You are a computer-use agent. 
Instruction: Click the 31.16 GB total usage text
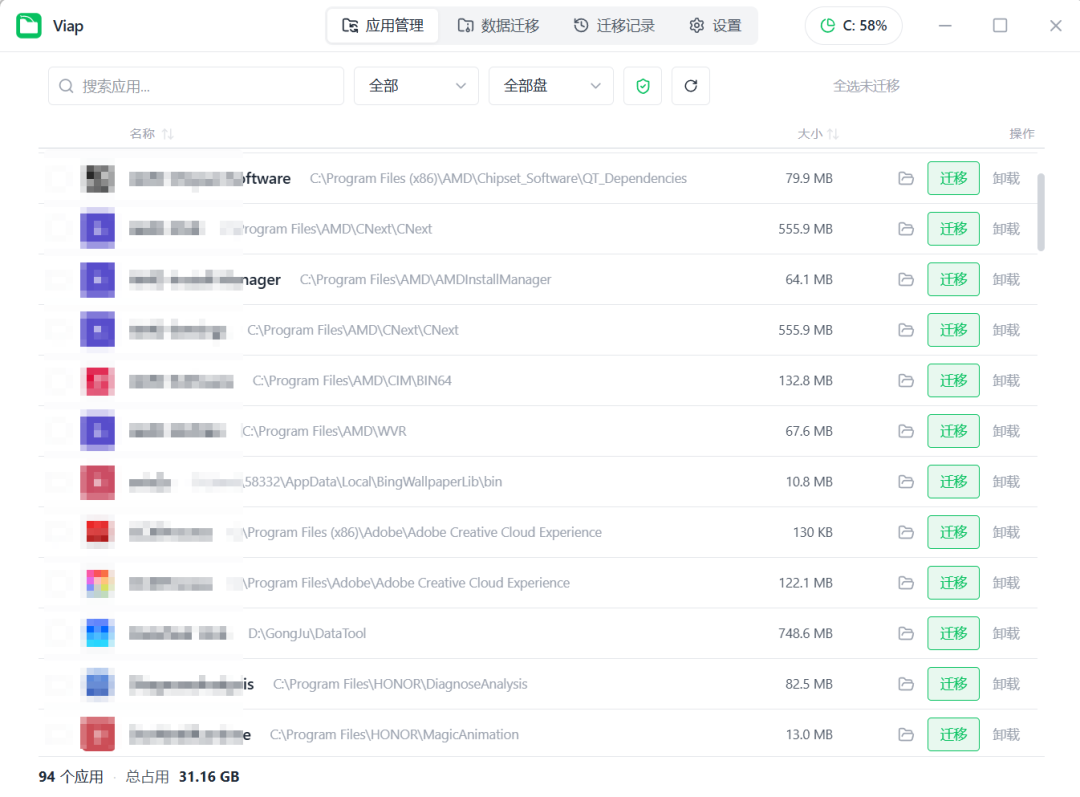(x=209, y=777)
